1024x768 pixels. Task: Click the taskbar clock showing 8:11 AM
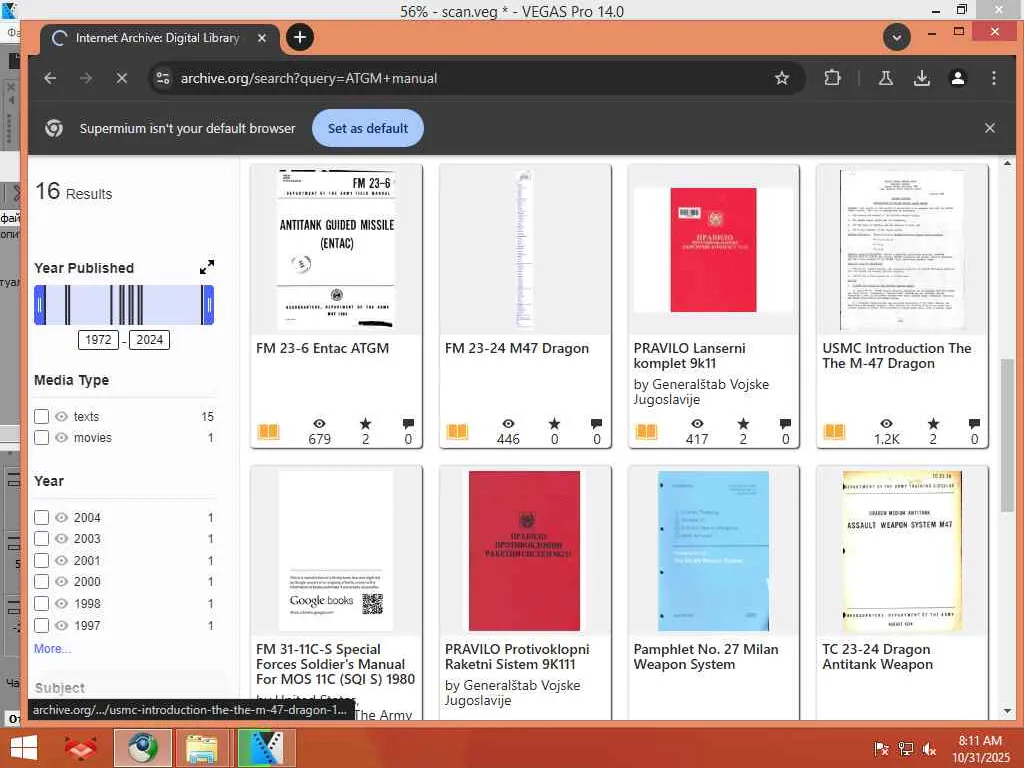click(x=980, y=749)
